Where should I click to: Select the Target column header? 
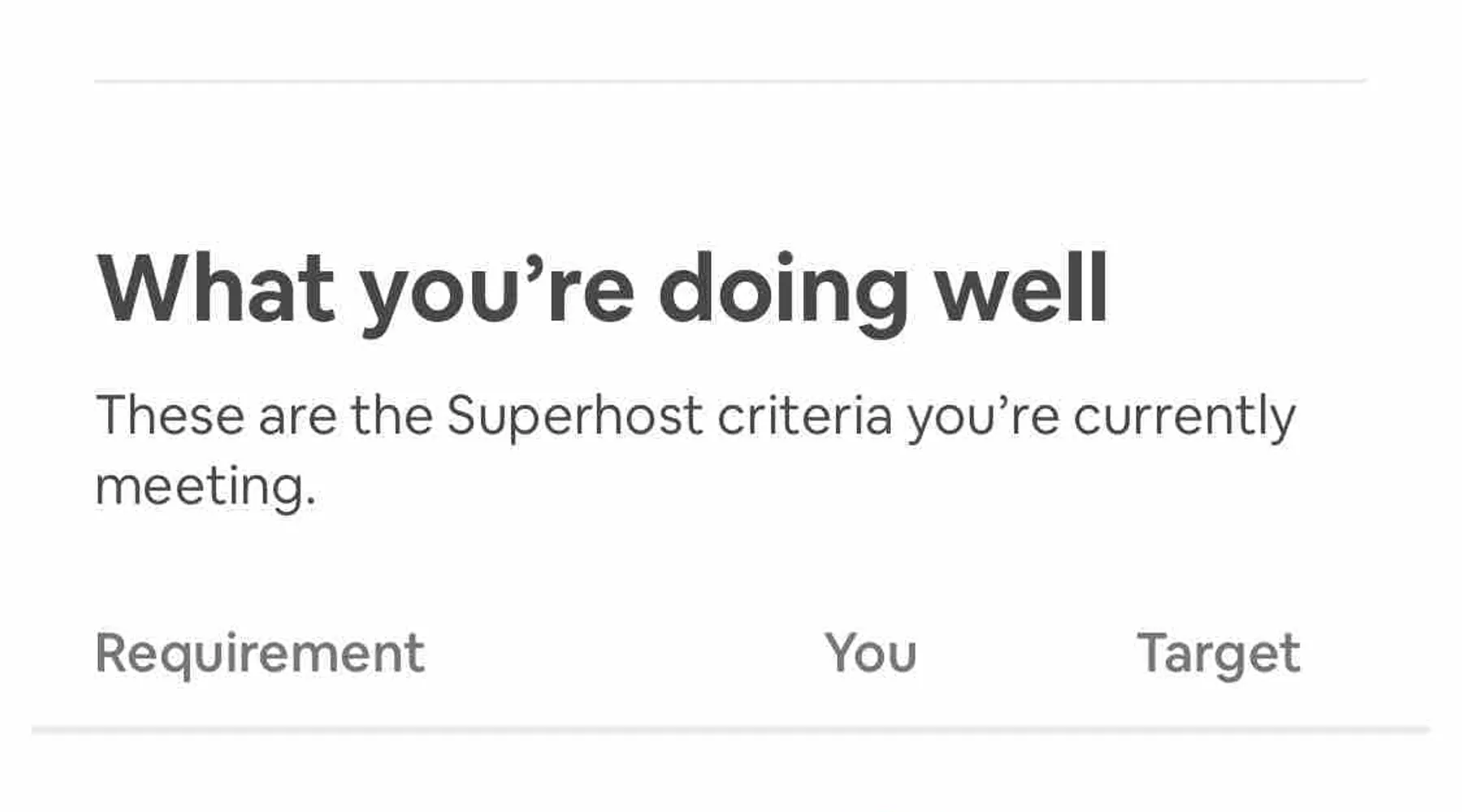coord(1218,654)
